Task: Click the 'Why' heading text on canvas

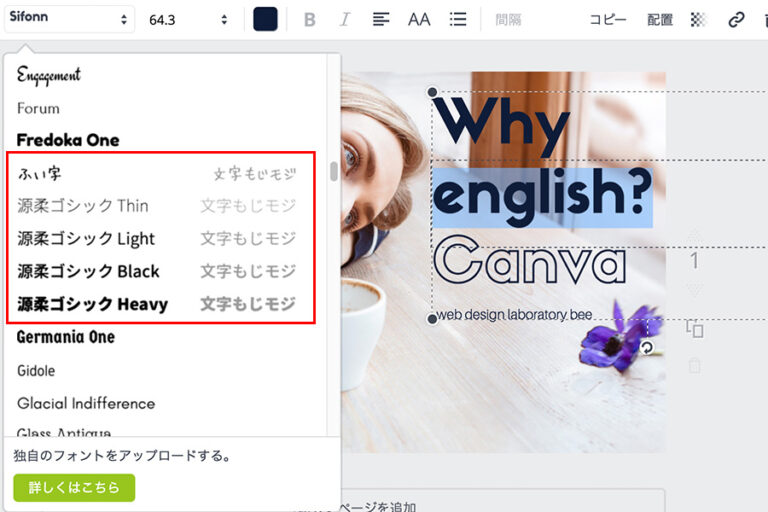Action: click(x=501, y=126)
